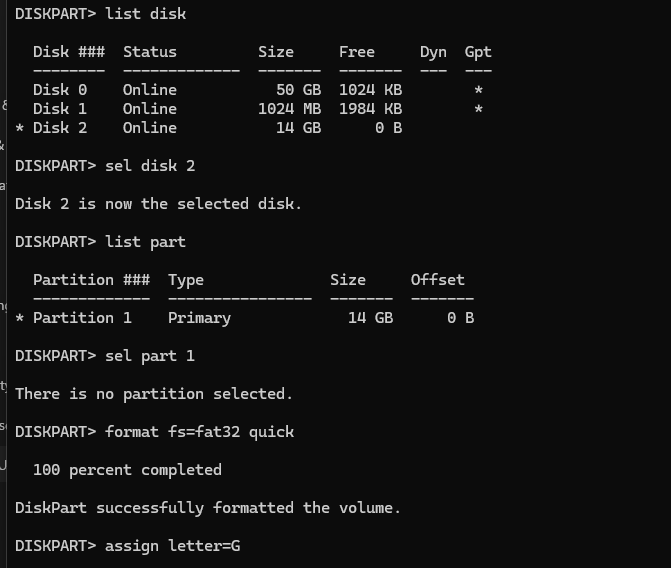
Task: Click the 'sel disk 2' command line
Action: click(105, 166)
